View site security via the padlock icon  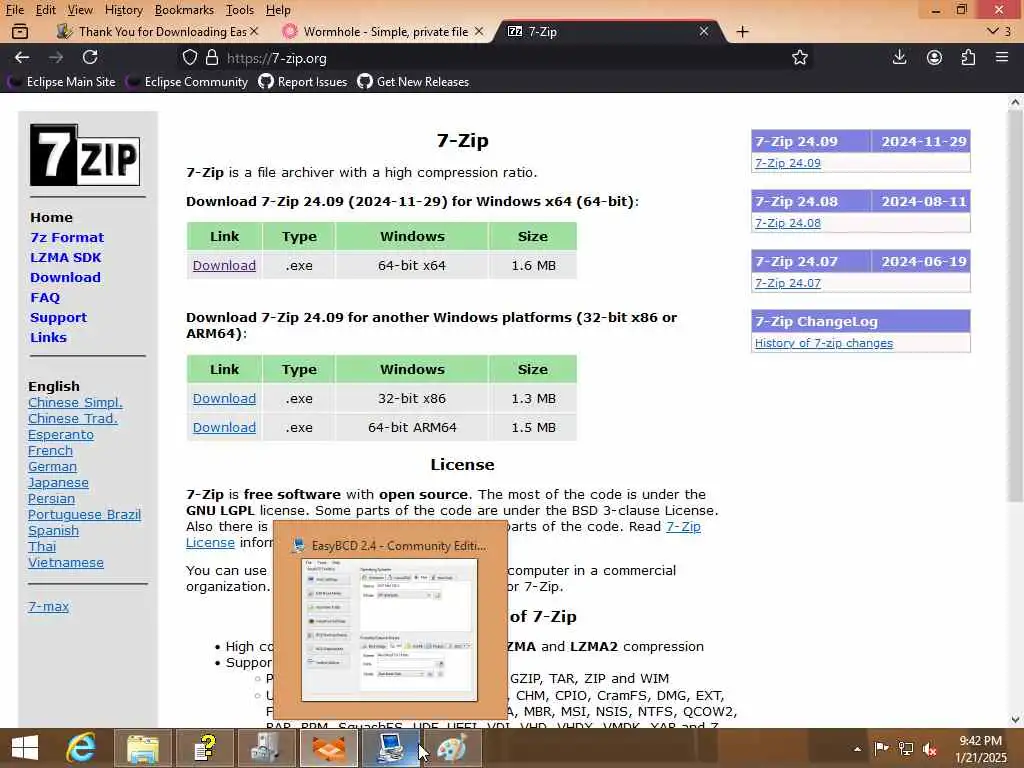[x=212, y=57]
